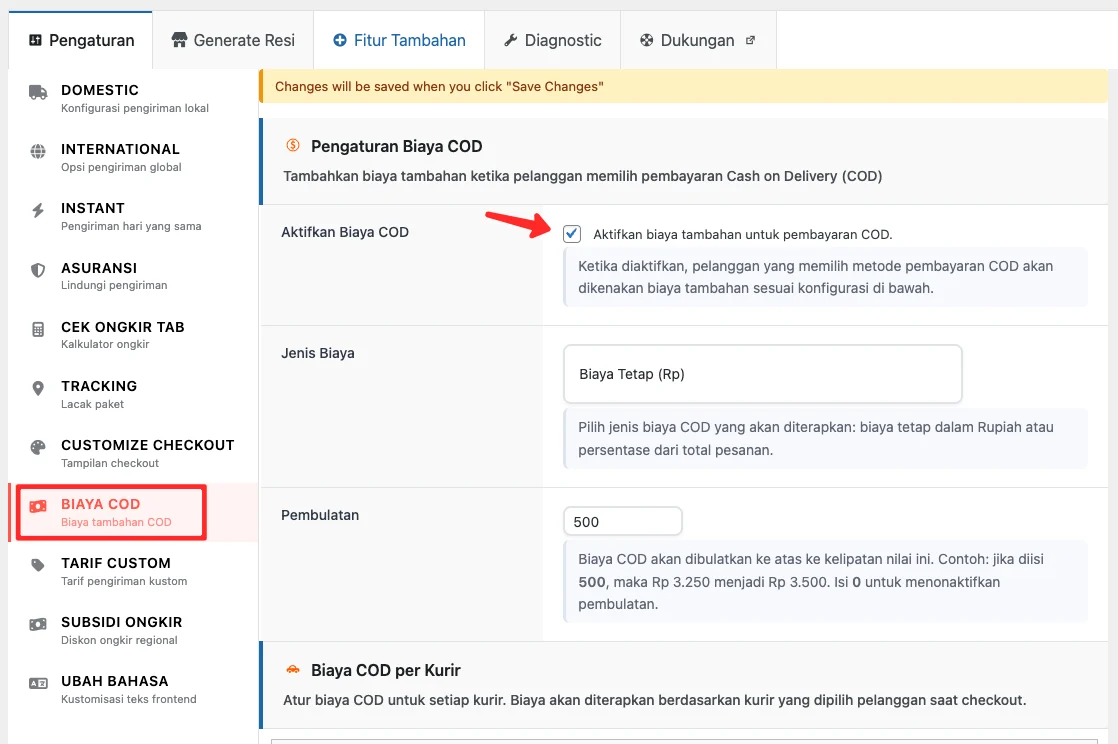This screenshot has height=744, width=1118.
Task: Uncheck Aktifkan biaya tambahan untuk pembayaran COD
Action: [x=572, y=233]
